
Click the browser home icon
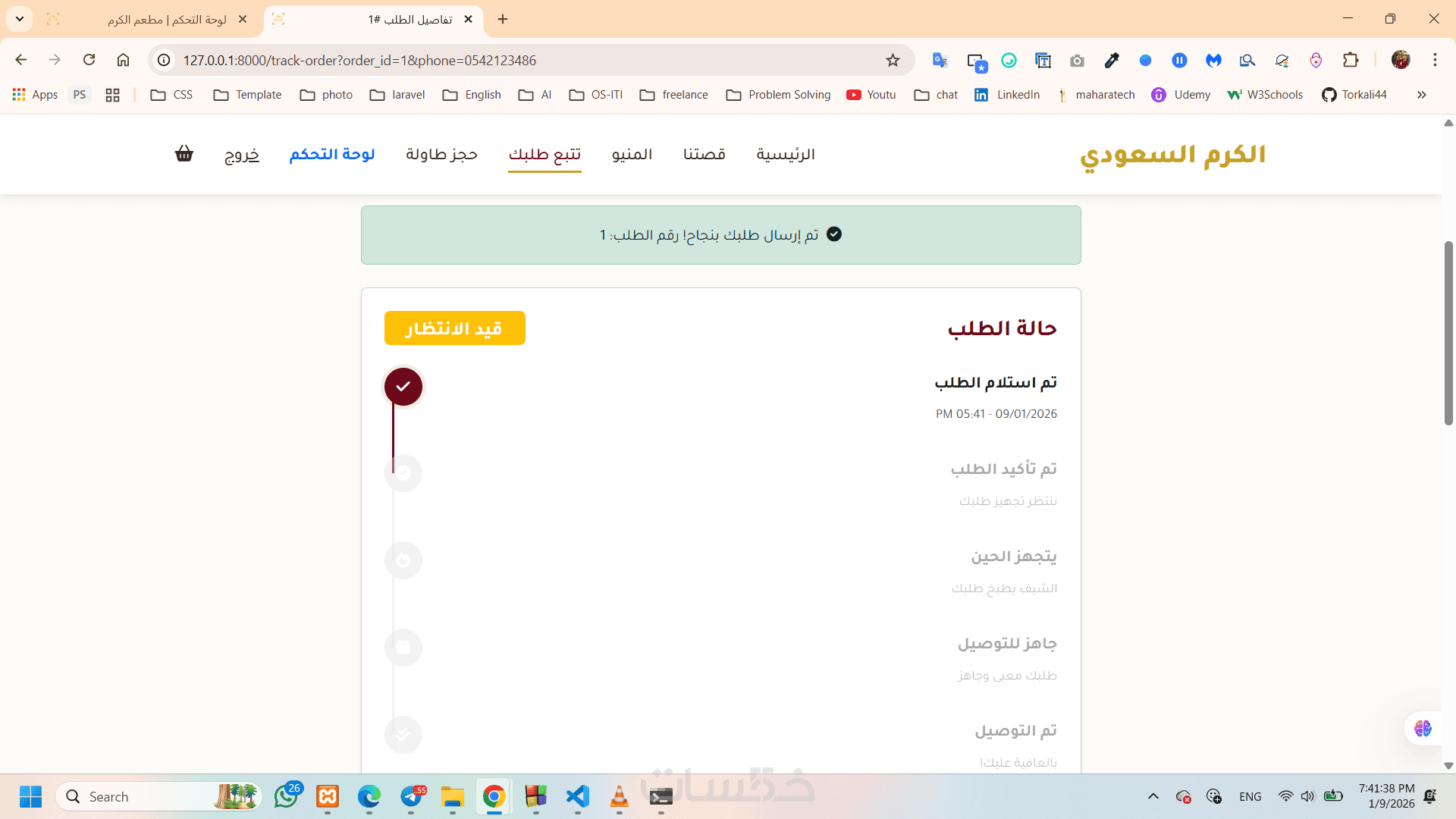[x=123, y=60]
